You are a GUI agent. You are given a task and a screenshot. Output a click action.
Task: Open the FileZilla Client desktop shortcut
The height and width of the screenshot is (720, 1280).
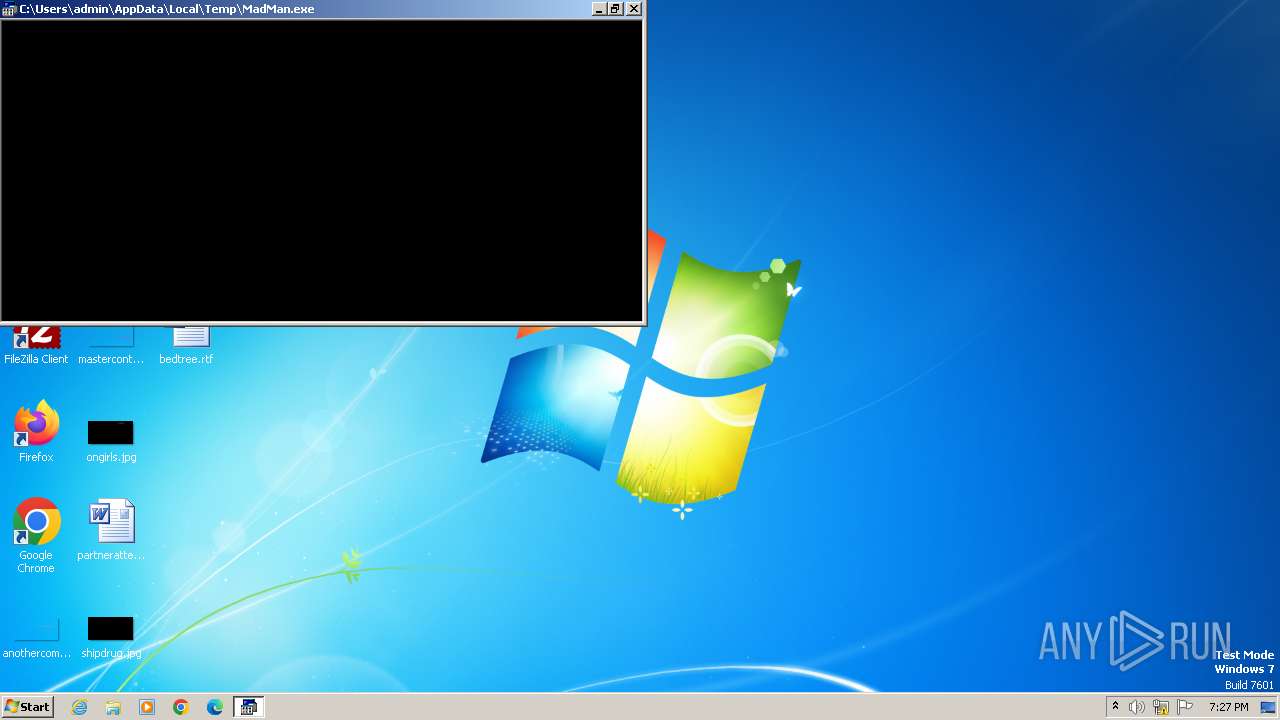[36, 345]
